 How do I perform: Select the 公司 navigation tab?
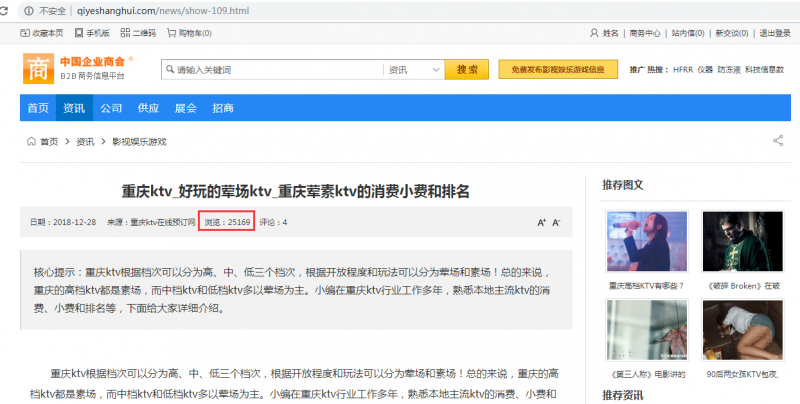coord(111,108)
